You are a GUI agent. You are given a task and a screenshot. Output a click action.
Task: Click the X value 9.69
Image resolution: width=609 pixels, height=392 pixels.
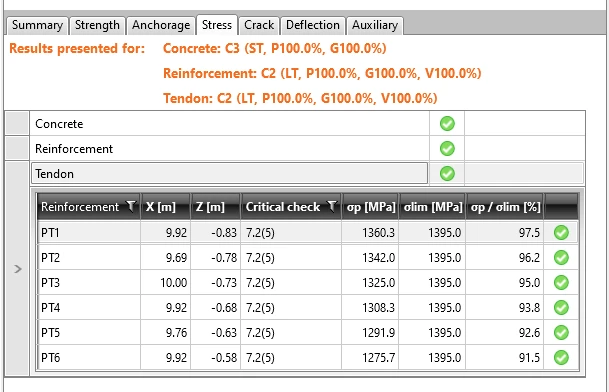[165, 258]
